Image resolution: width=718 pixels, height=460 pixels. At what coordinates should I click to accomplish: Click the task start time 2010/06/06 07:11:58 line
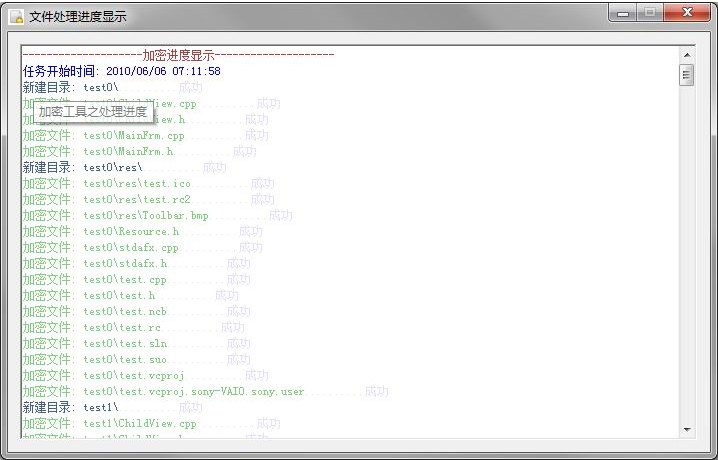tap(122, 71)
